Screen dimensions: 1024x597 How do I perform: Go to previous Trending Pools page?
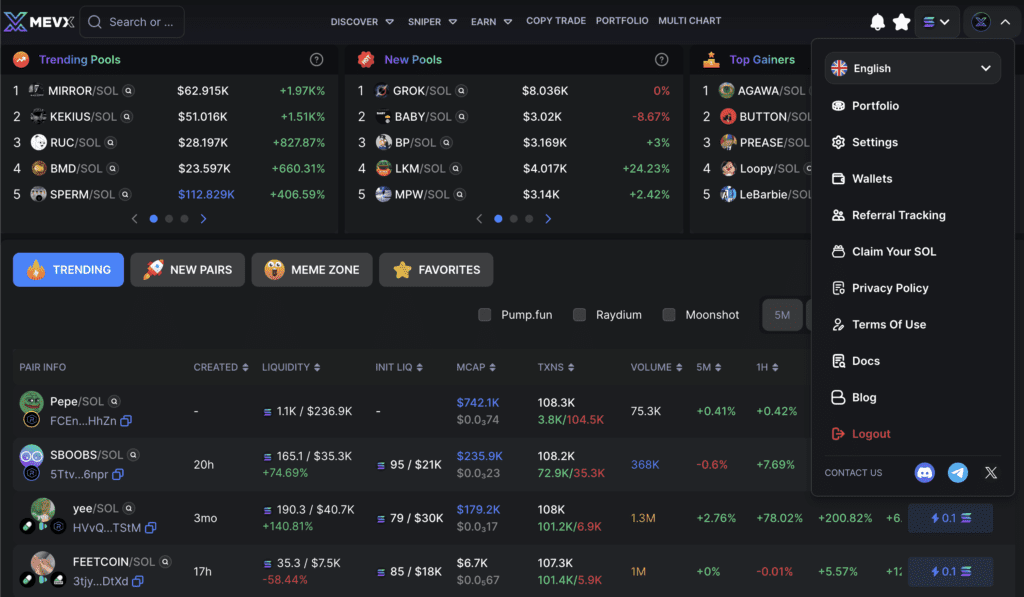(x=135, y=219)
